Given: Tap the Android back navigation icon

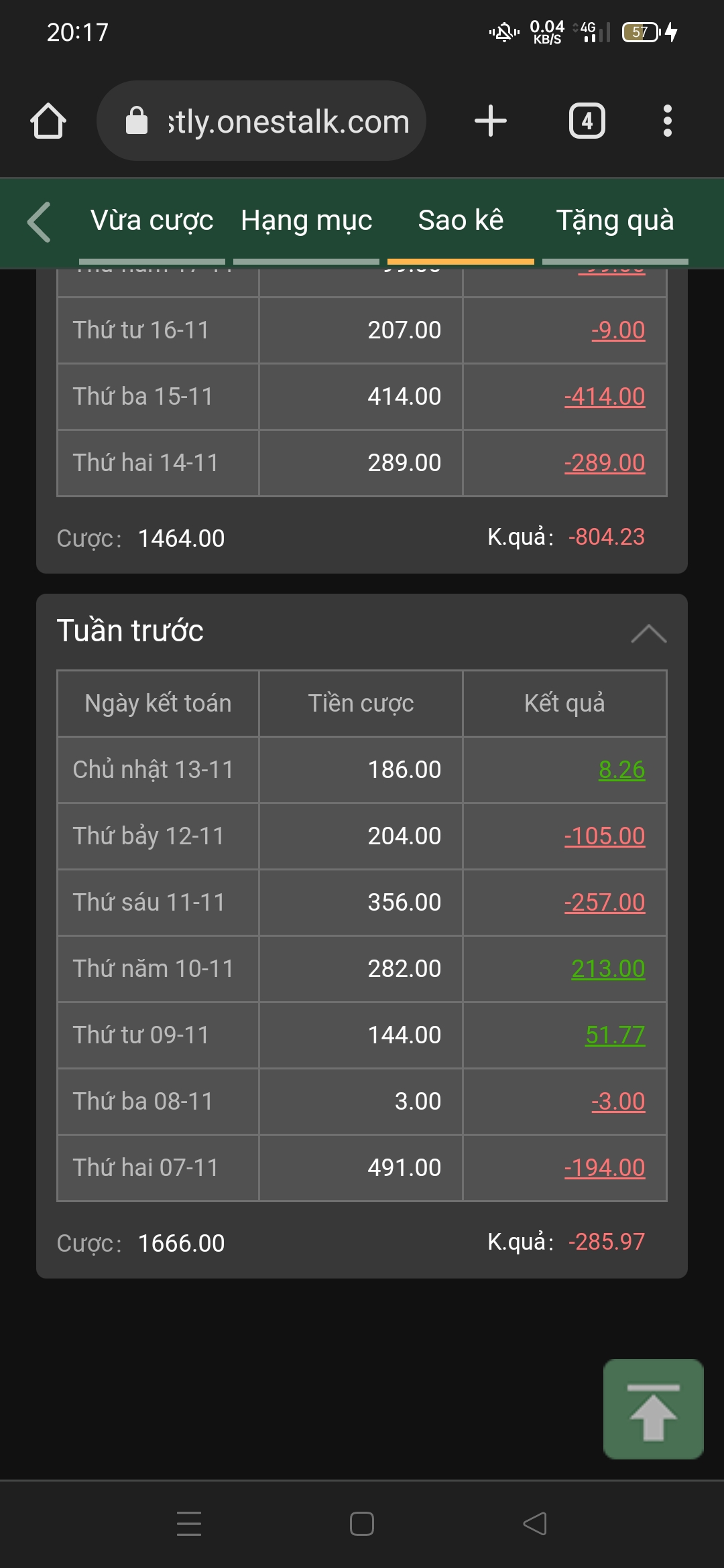Looking at the screenshot, I should click(x=535, y=1523).
